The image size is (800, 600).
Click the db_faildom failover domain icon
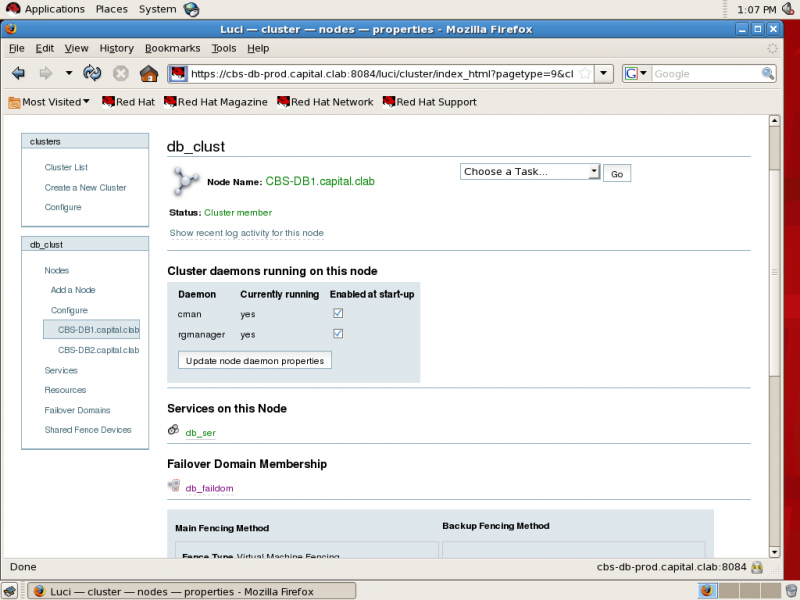174,485
